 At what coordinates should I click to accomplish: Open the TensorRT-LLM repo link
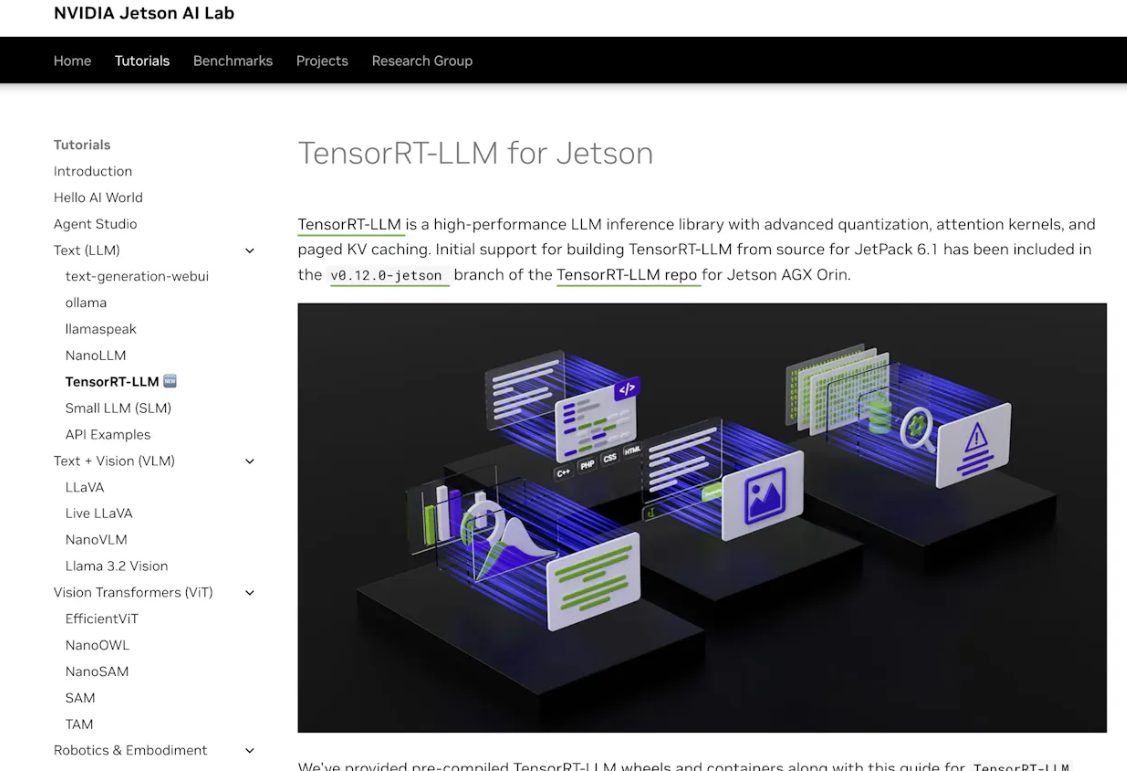(x=628, y=274)
